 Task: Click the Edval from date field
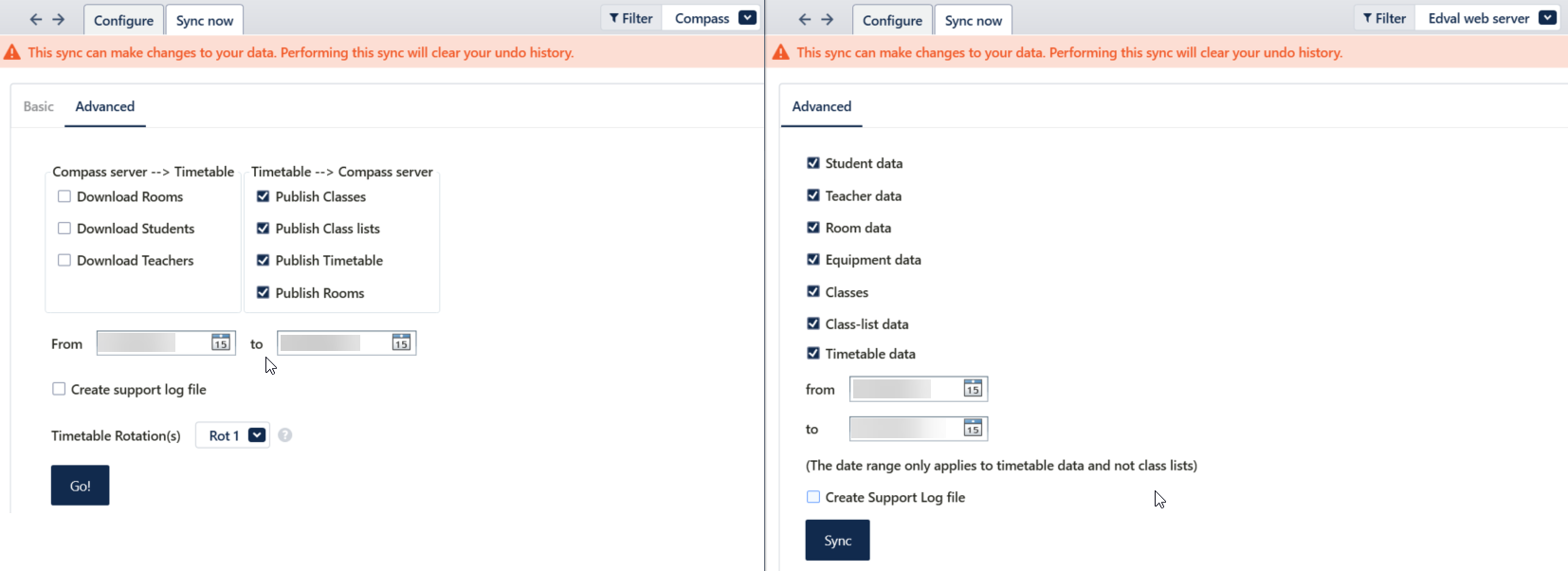pos(919,388)
